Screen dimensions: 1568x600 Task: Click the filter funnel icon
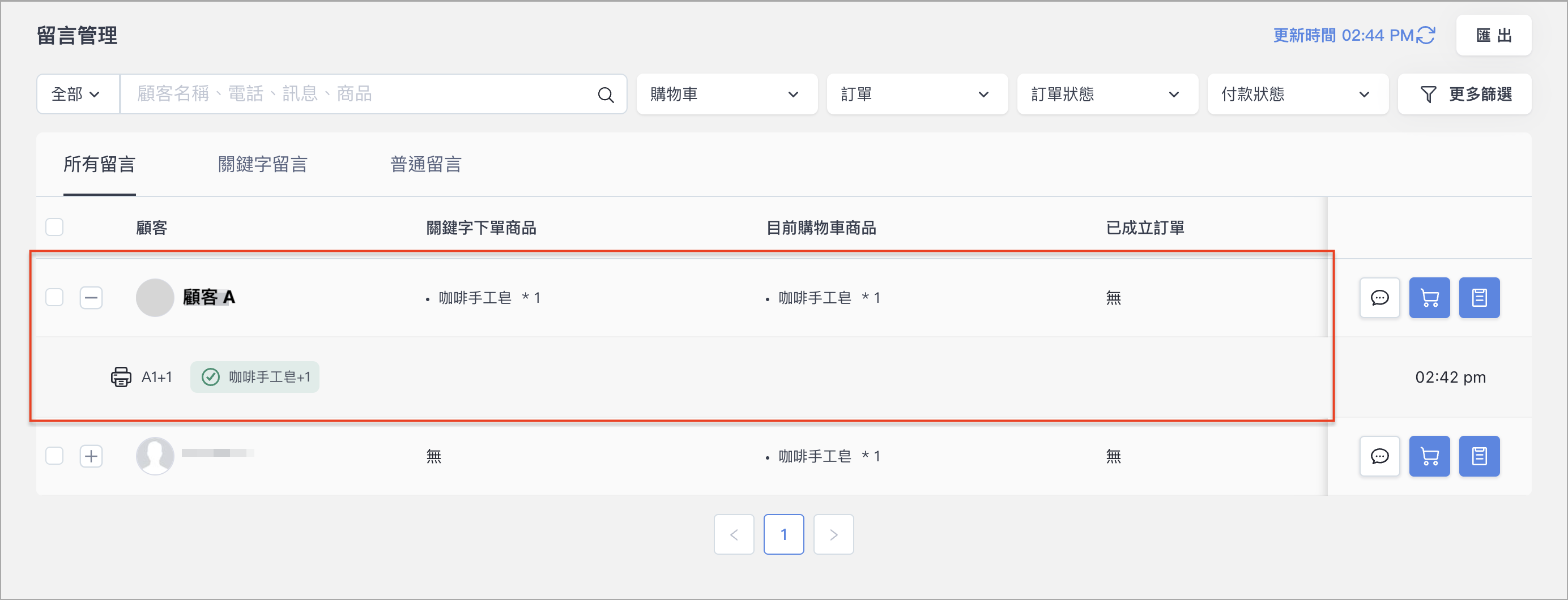point(1428,95)
